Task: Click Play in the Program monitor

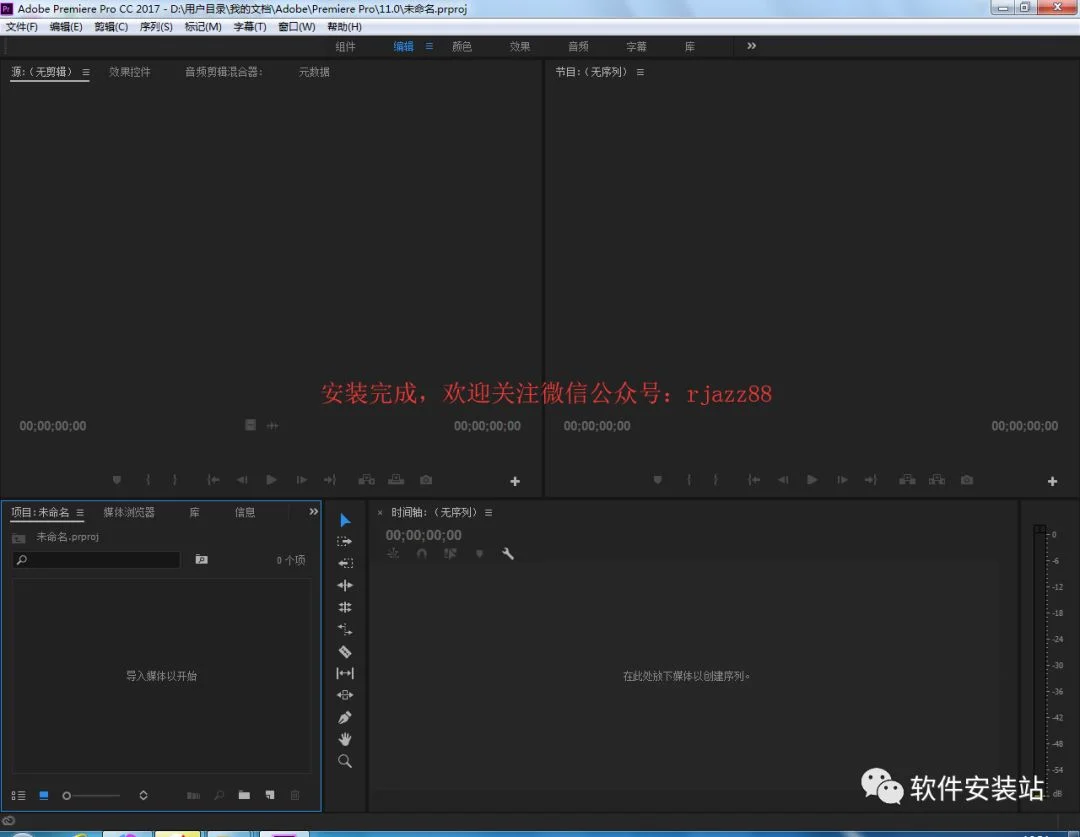Action: (813, 479)
